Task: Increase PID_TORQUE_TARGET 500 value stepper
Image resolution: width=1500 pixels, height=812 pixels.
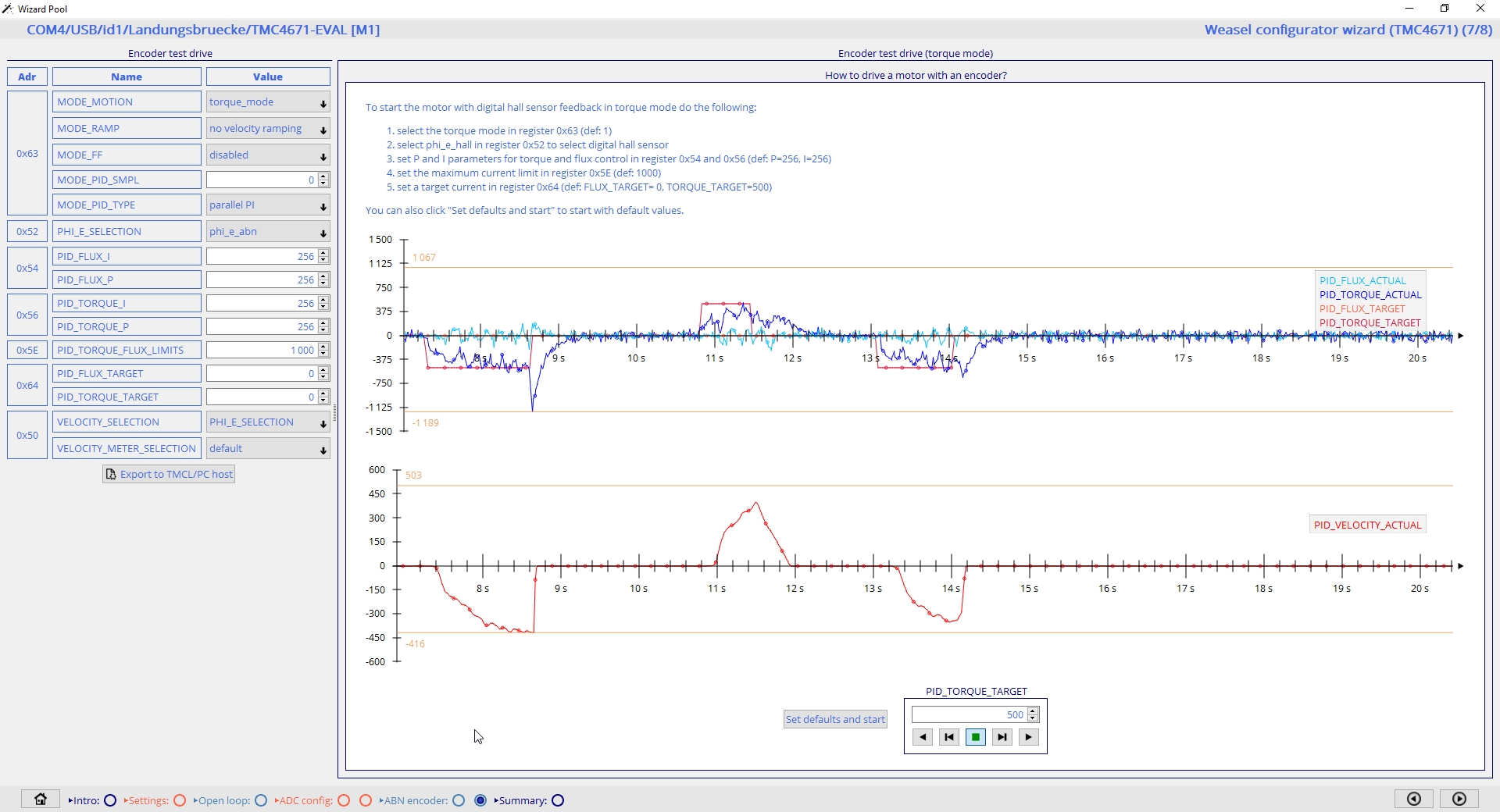Action: pos(1033,711)
